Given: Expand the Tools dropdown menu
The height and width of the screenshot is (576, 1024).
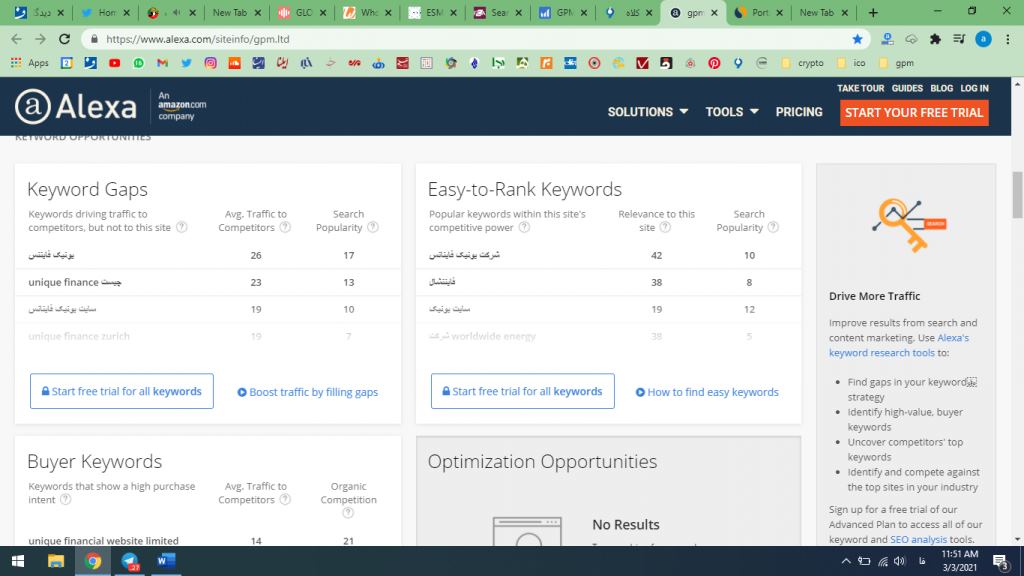Looking at the screenshot, I should pos(731,112).
